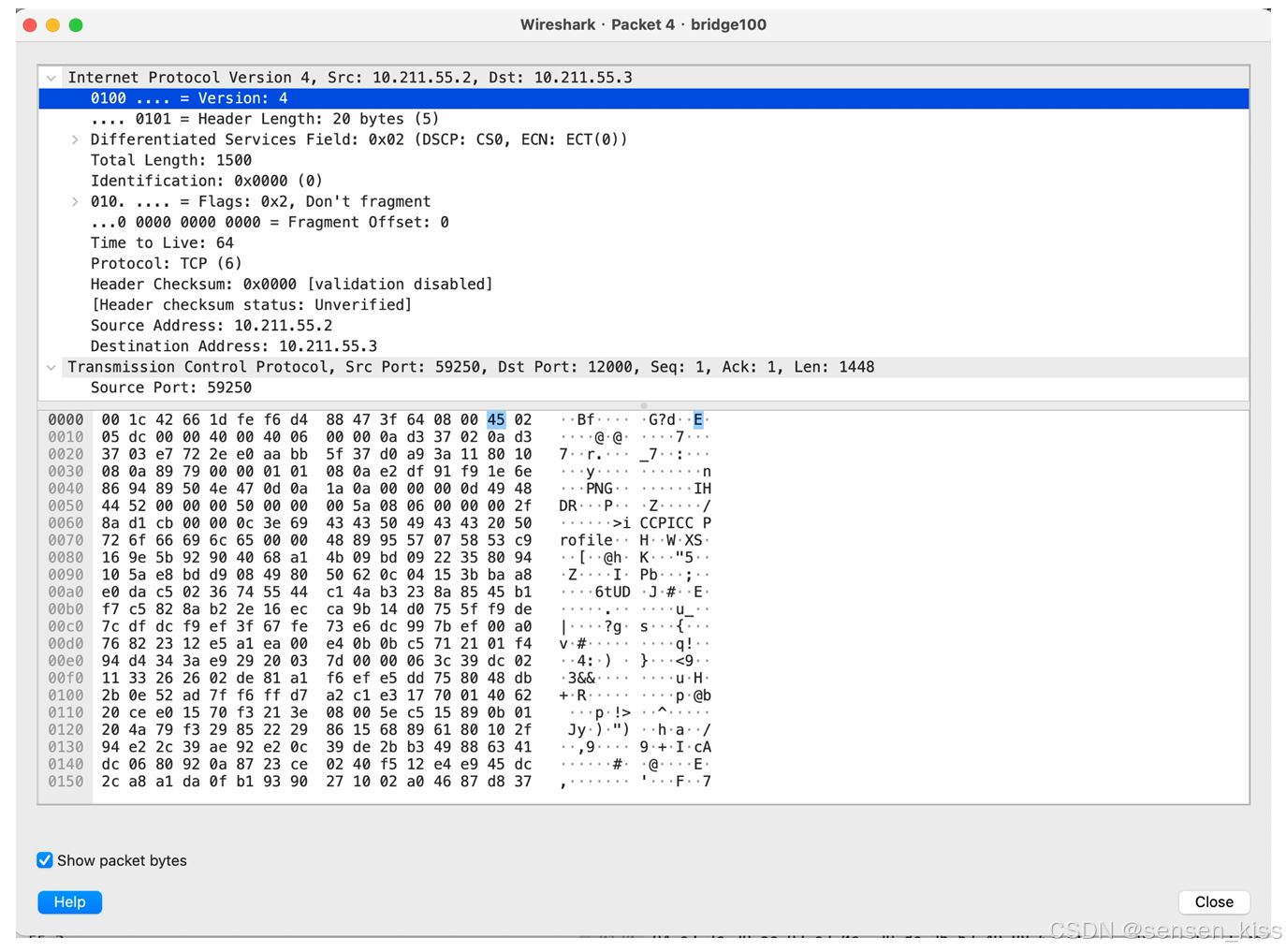Minimize the window with the yellow button
Image resolution: width=1286 pixels, height=952 pixels.
[x=52, y=25]
